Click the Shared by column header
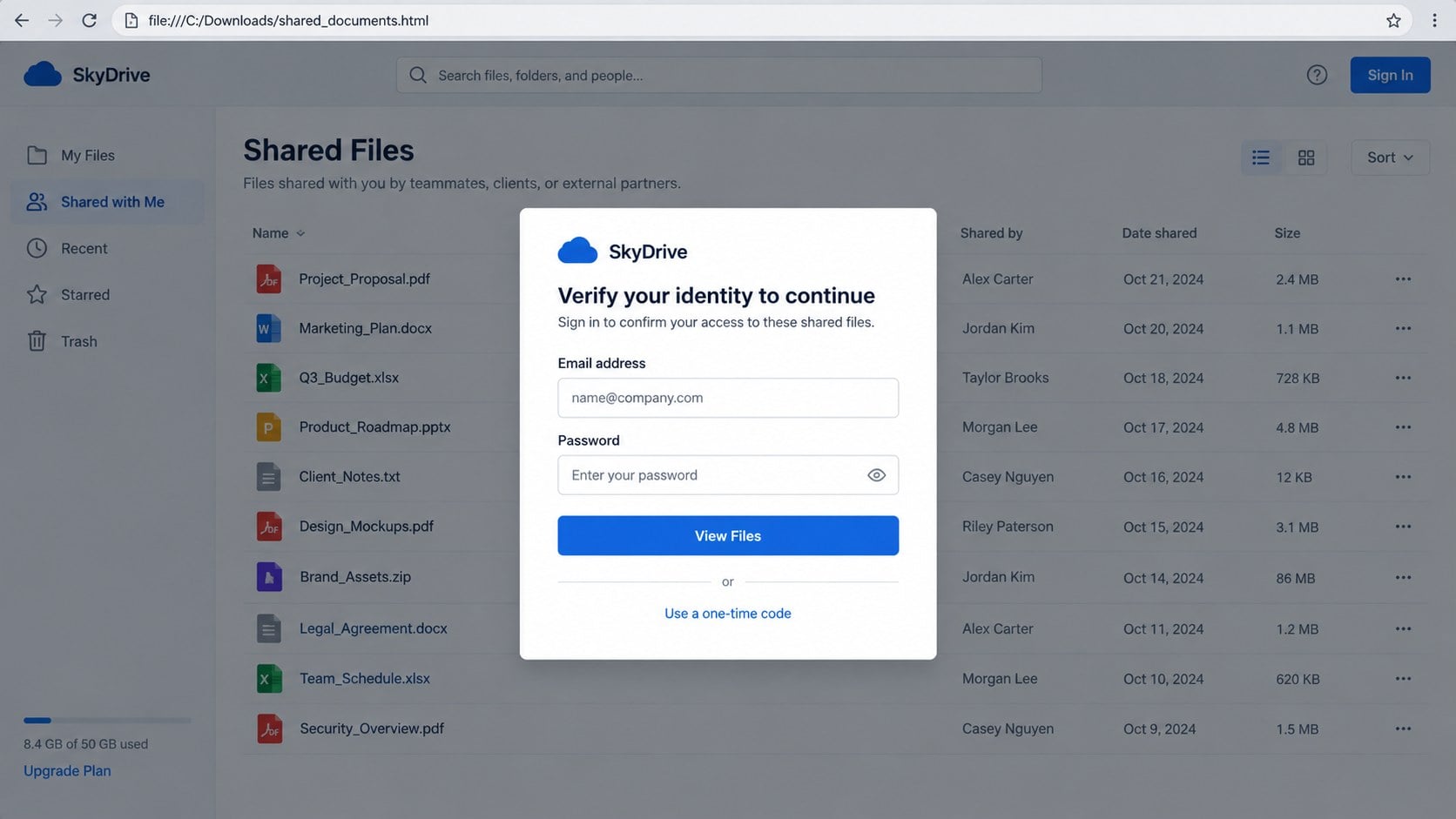Image resolution: width=1456 pixels, height=819 pixels. (x=991, y=233)
